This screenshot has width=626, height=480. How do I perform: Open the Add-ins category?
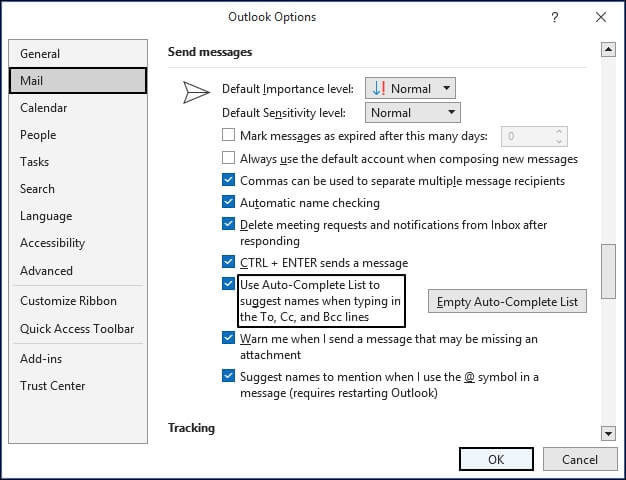point(78,359)
